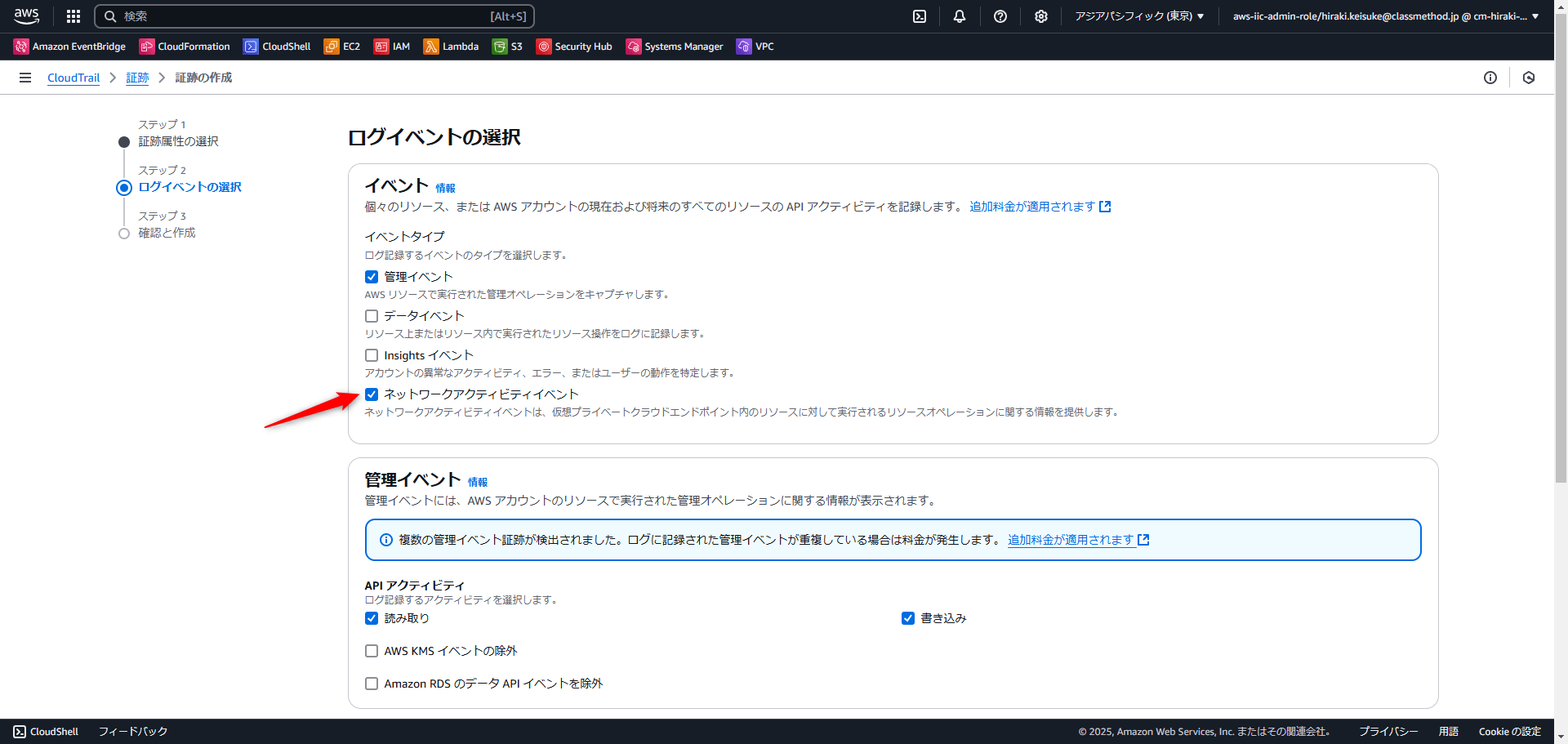Open the account menu dropdown
The height and width of the screenshot is (744, 1568).
click(1386, 16)
